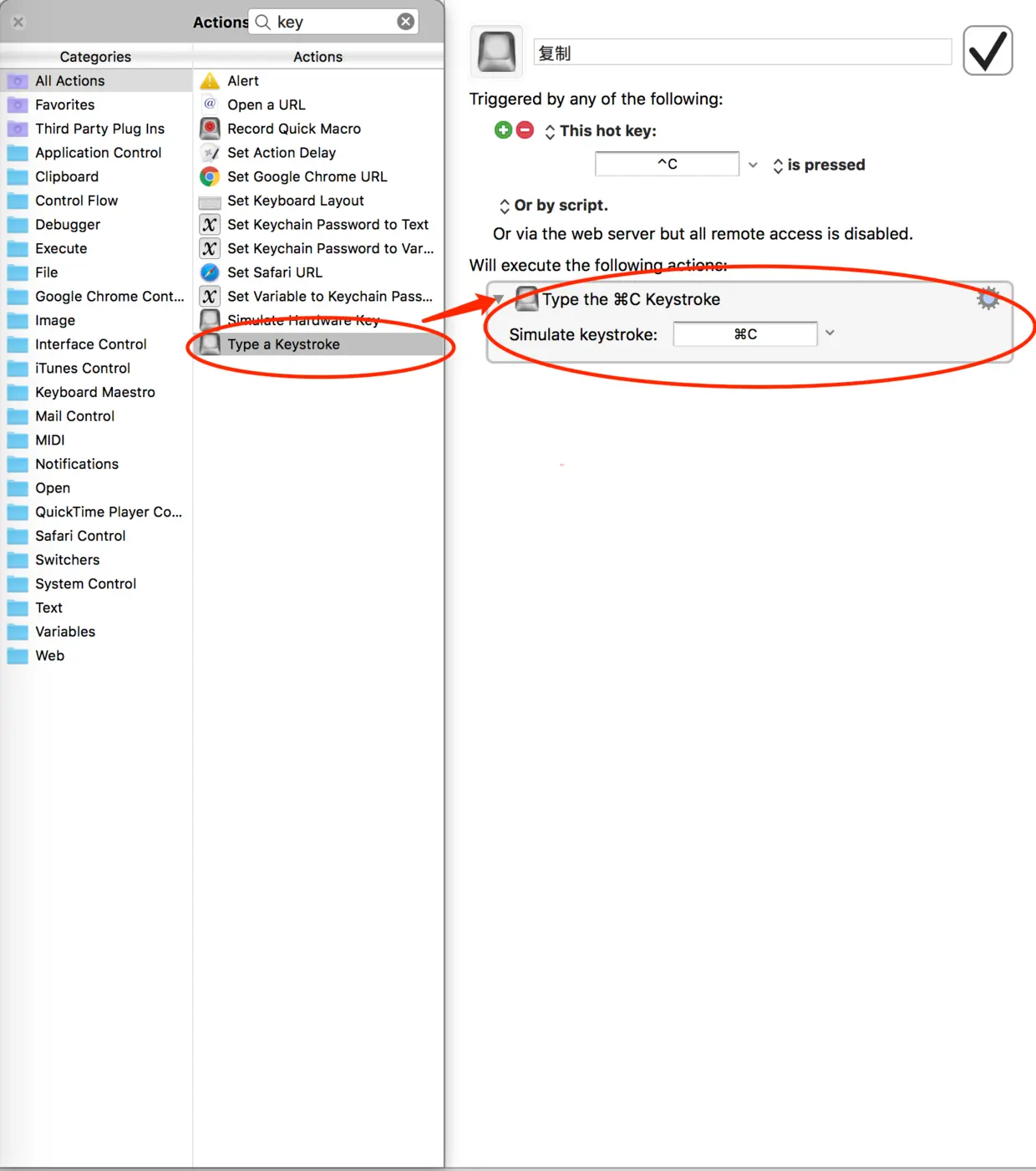Click the macro name field containing 复制
The width and height of the screenshot is (1036, 1171).
tap(743, 53)
